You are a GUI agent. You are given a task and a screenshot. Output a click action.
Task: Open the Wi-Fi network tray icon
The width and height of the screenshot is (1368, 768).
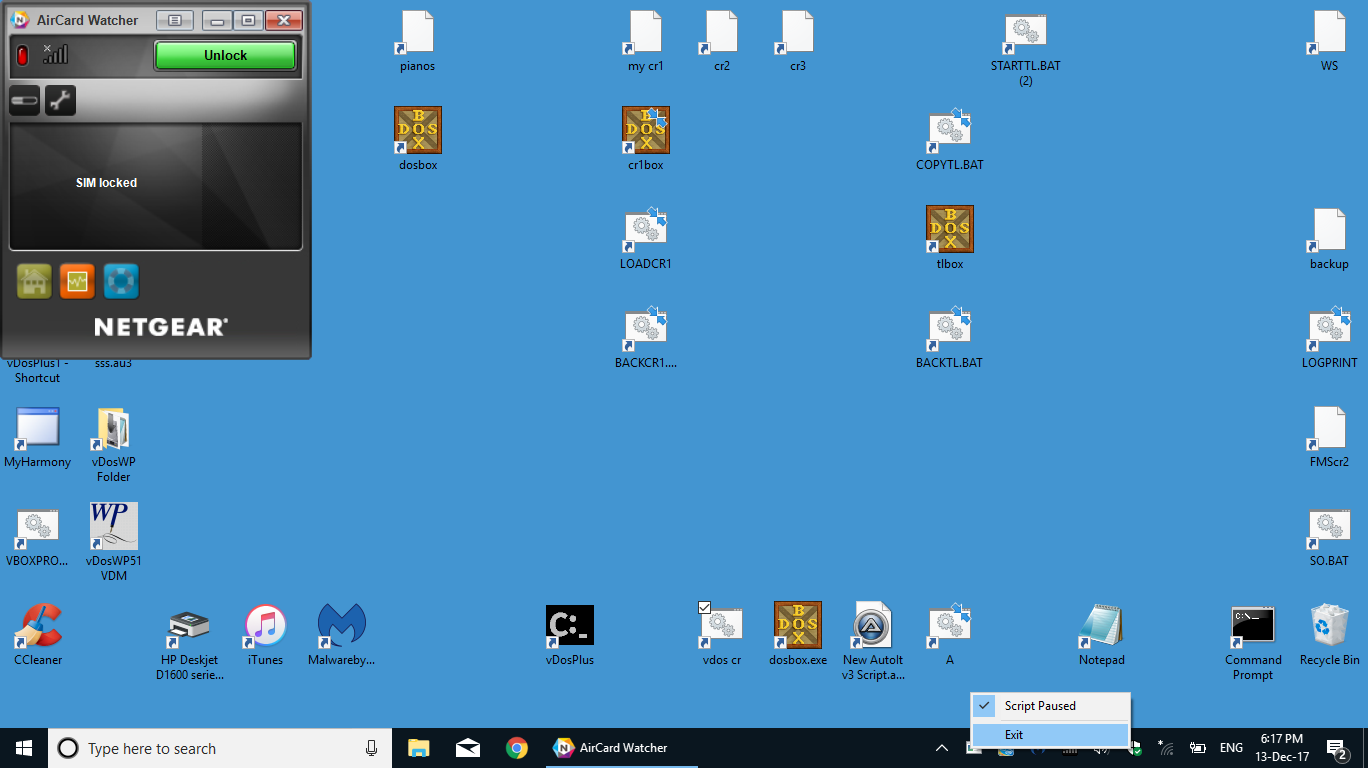click(1166, 748)
